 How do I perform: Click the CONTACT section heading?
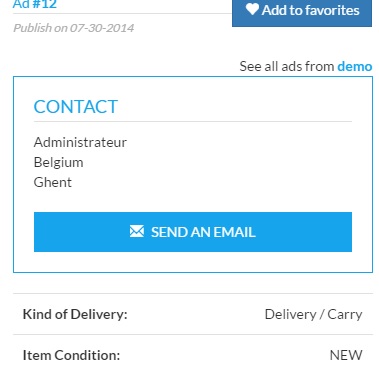(76, 107)
